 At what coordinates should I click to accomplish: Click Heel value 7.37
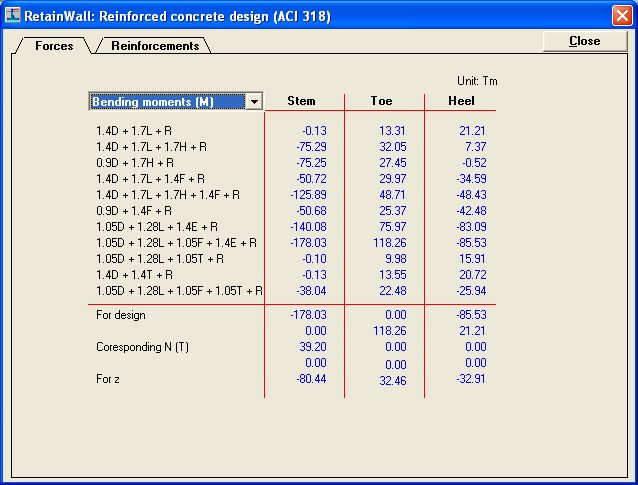[476, 146]
